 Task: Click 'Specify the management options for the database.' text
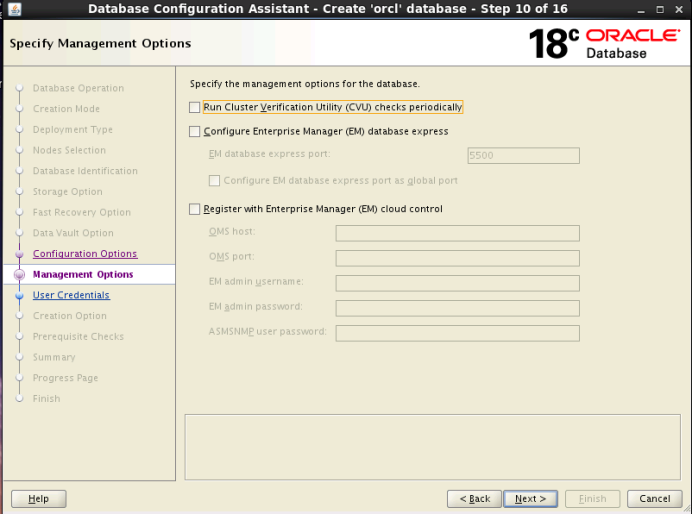point(305,84)
